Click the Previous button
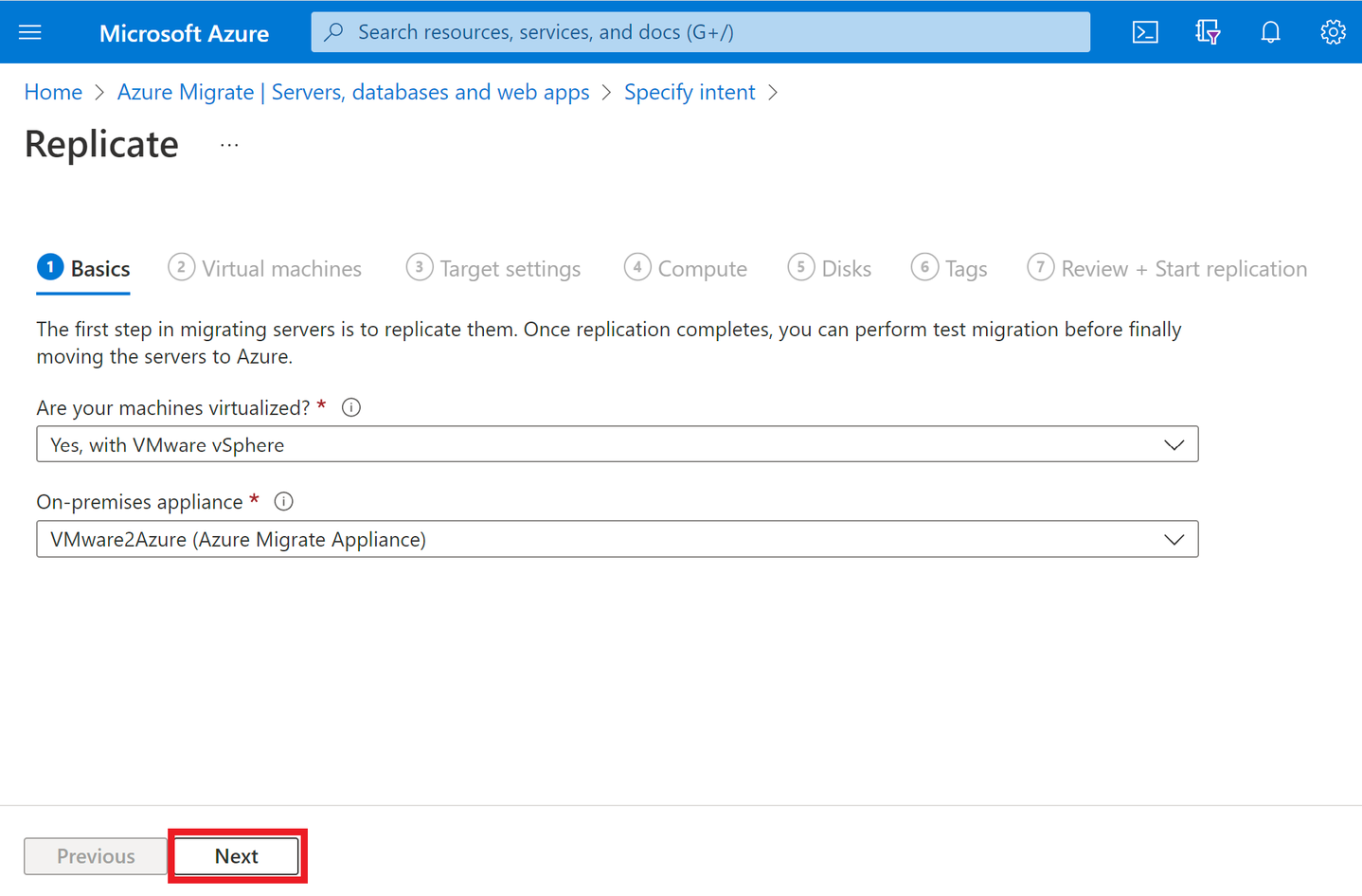Image resolution: width=1362 pixels, height=896 pixels. pyautogui.click(x=96, y=856)
